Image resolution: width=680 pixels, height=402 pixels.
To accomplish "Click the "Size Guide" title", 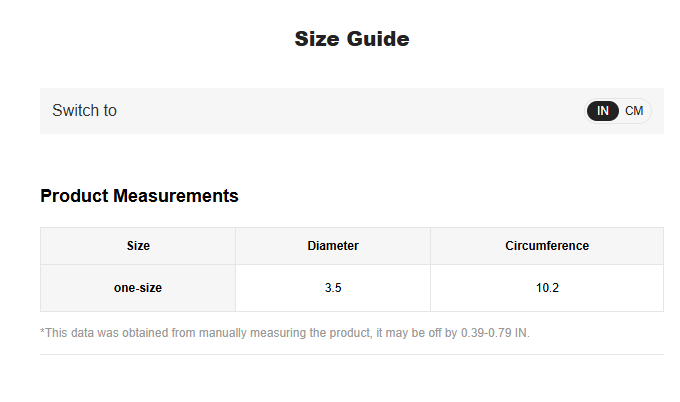I will [x=352, y=39].
